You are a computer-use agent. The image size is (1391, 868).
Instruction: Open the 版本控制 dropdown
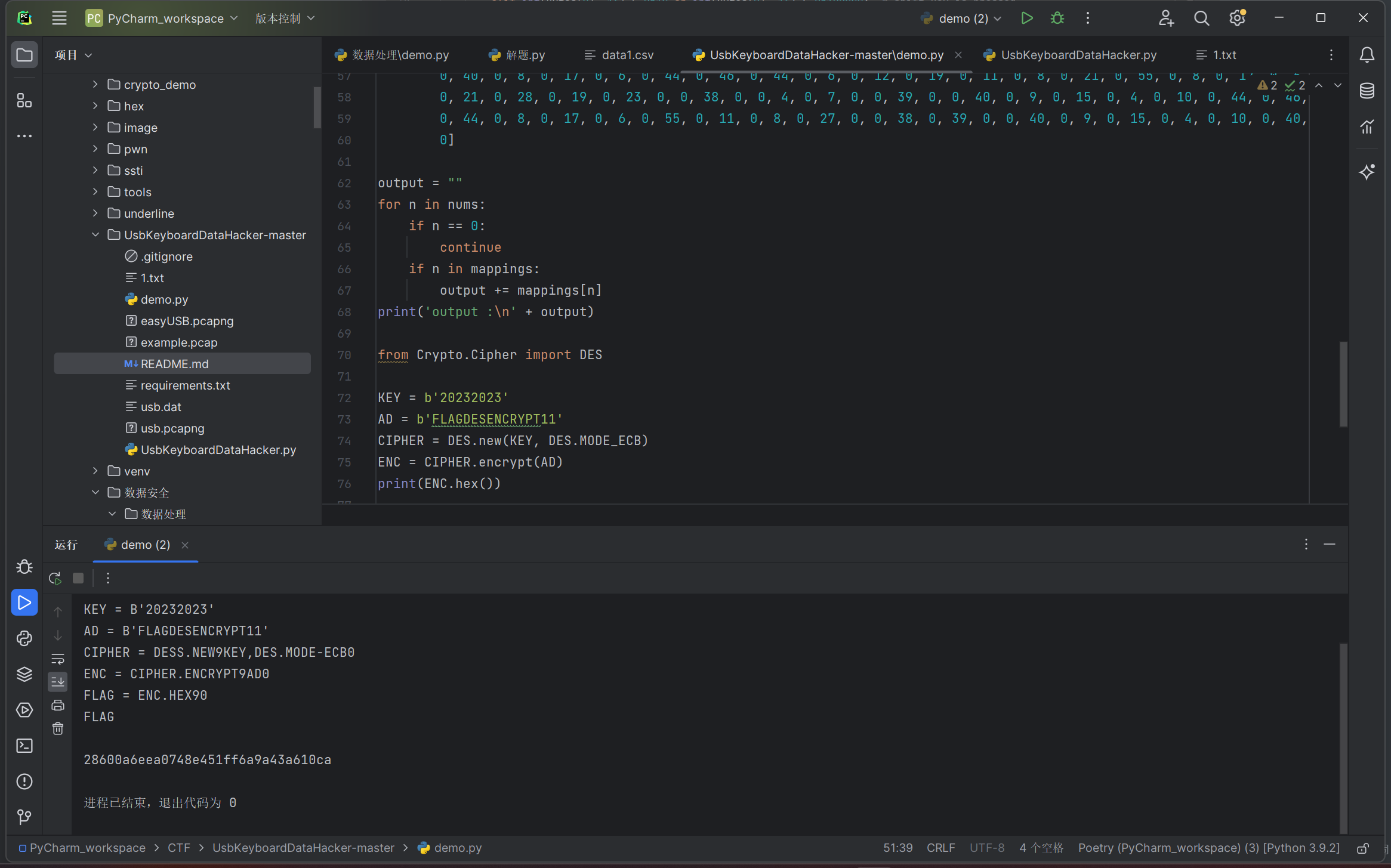(285, 18)
